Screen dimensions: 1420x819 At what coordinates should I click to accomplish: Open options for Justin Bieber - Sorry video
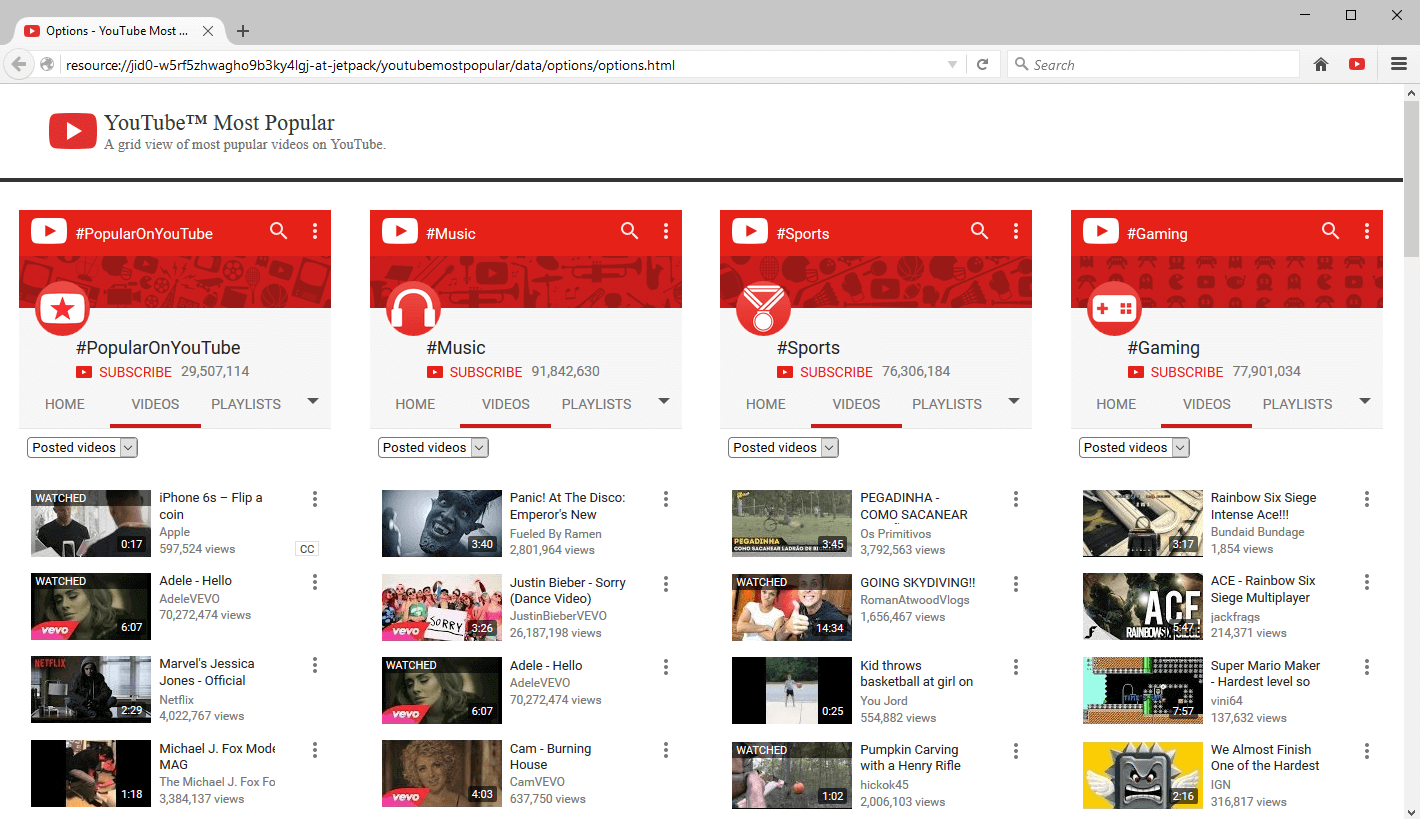pos(666,584)
